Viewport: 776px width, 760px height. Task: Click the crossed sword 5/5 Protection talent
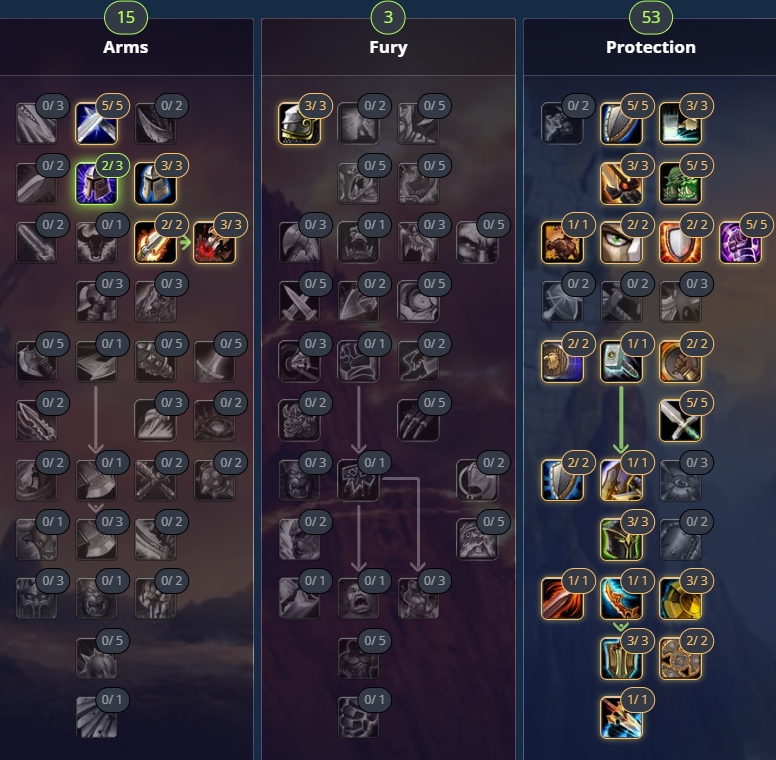pyautogui.click(x=680, y=421)
